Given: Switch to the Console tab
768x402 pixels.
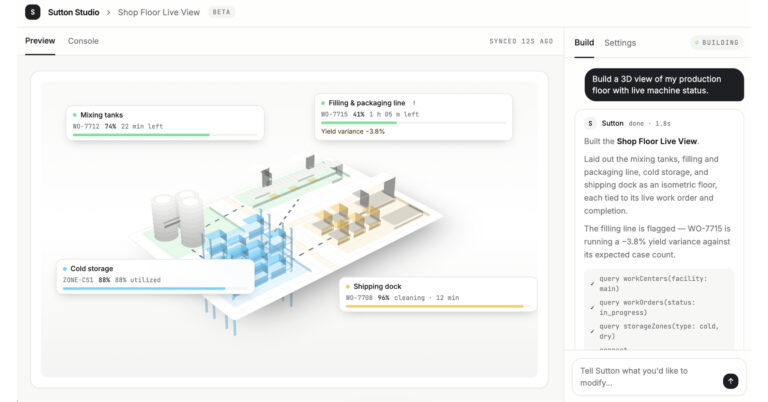Looking at the screenshot, I should 83,41.
